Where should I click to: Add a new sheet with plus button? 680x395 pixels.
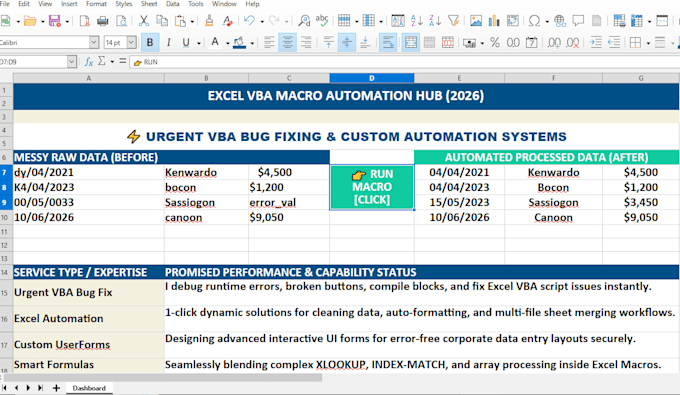[x=56, y=388]
